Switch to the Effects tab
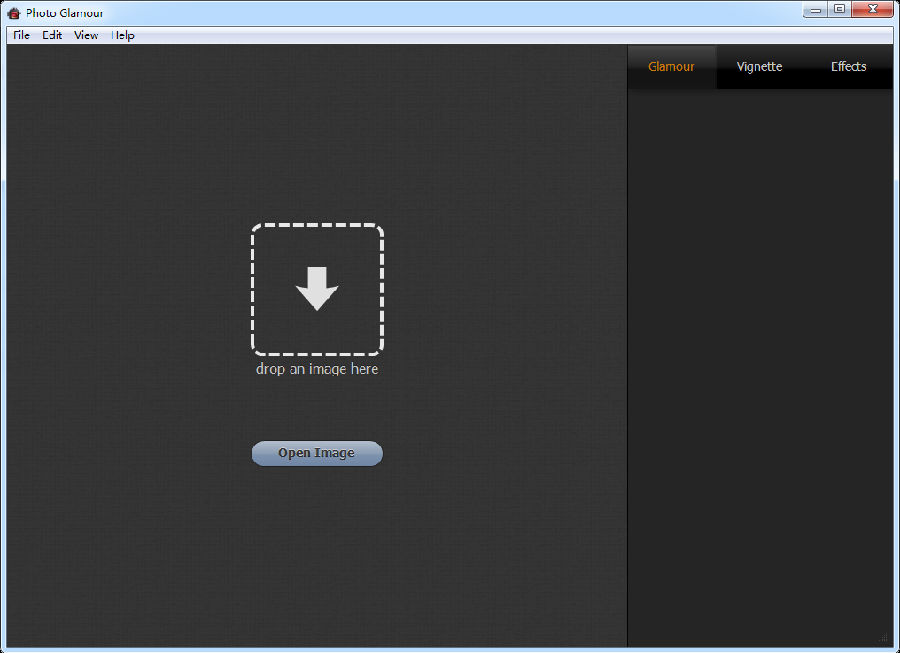Image resolution: width=900 pixels, height=653 pixels. click(x=848, y=67)
